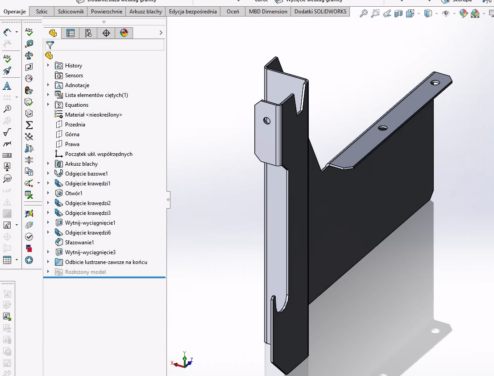Click Zoom to Fit magnifier icon
The width and height of the screenshot is (494, 376).
(364, 13)
